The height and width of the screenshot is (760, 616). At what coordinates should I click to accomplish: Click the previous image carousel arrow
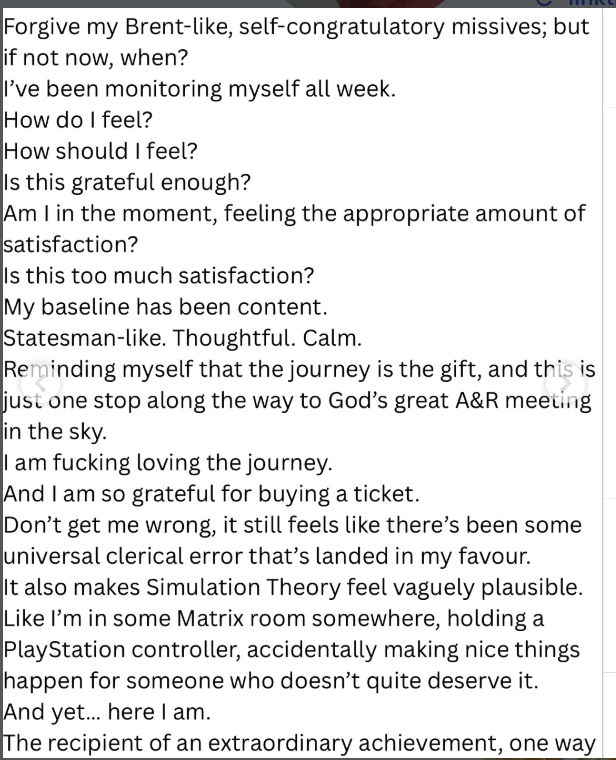point(40,383)
